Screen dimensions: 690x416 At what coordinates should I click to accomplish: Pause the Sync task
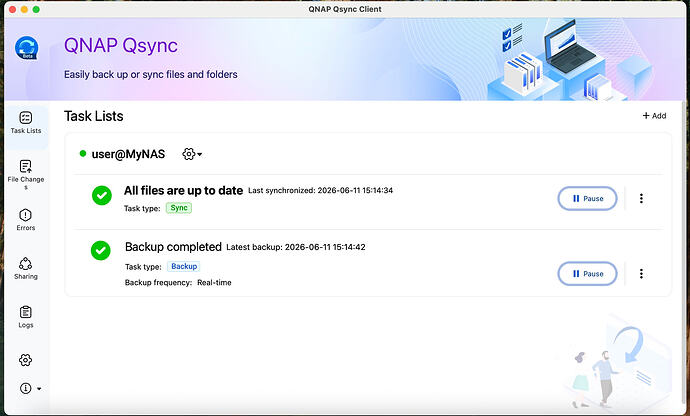click(587, 199)
